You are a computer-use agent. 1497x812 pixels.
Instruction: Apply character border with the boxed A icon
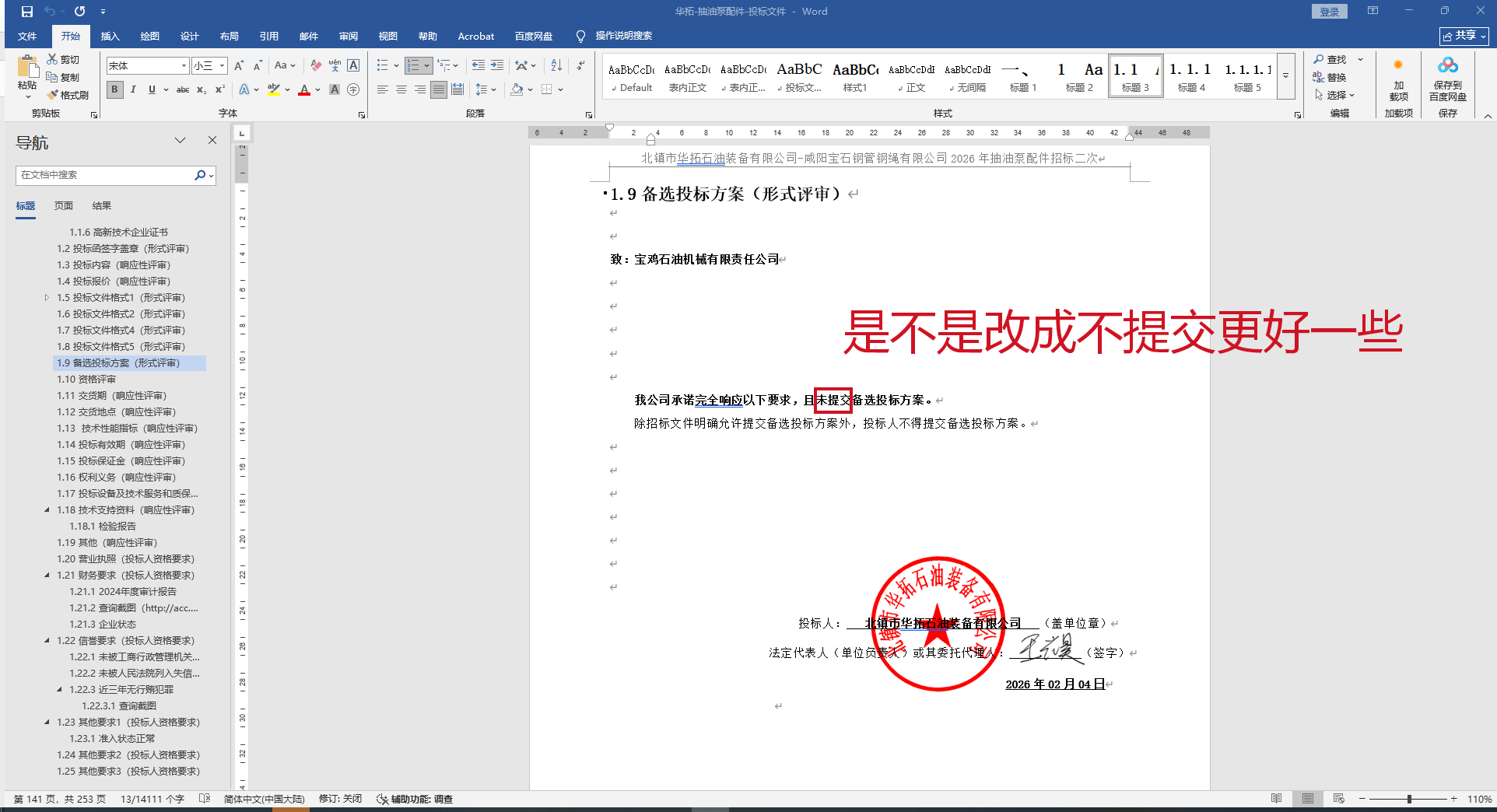(x=353, y=65)
